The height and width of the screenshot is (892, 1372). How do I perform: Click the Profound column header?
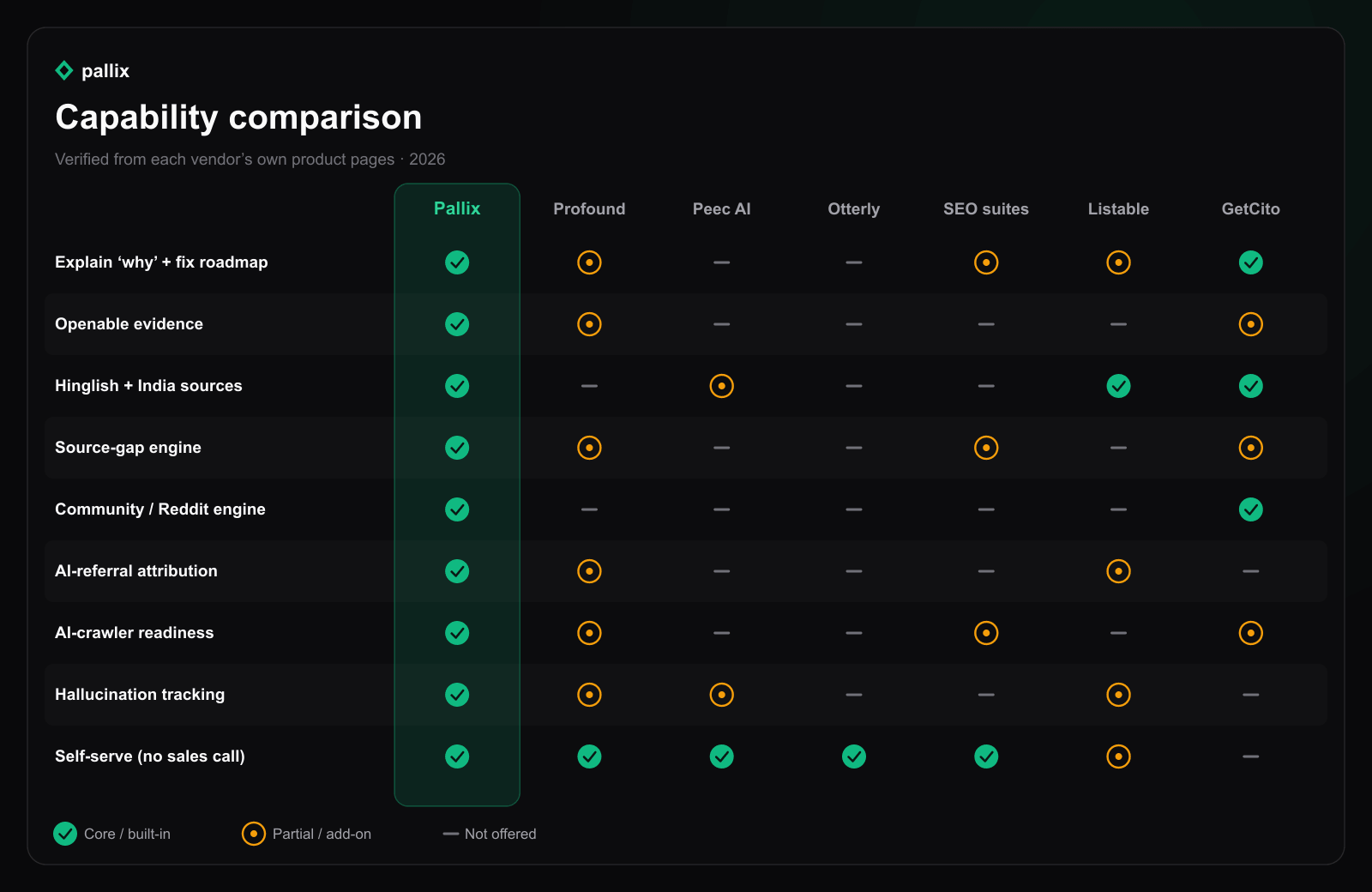[x=589, y=208]
